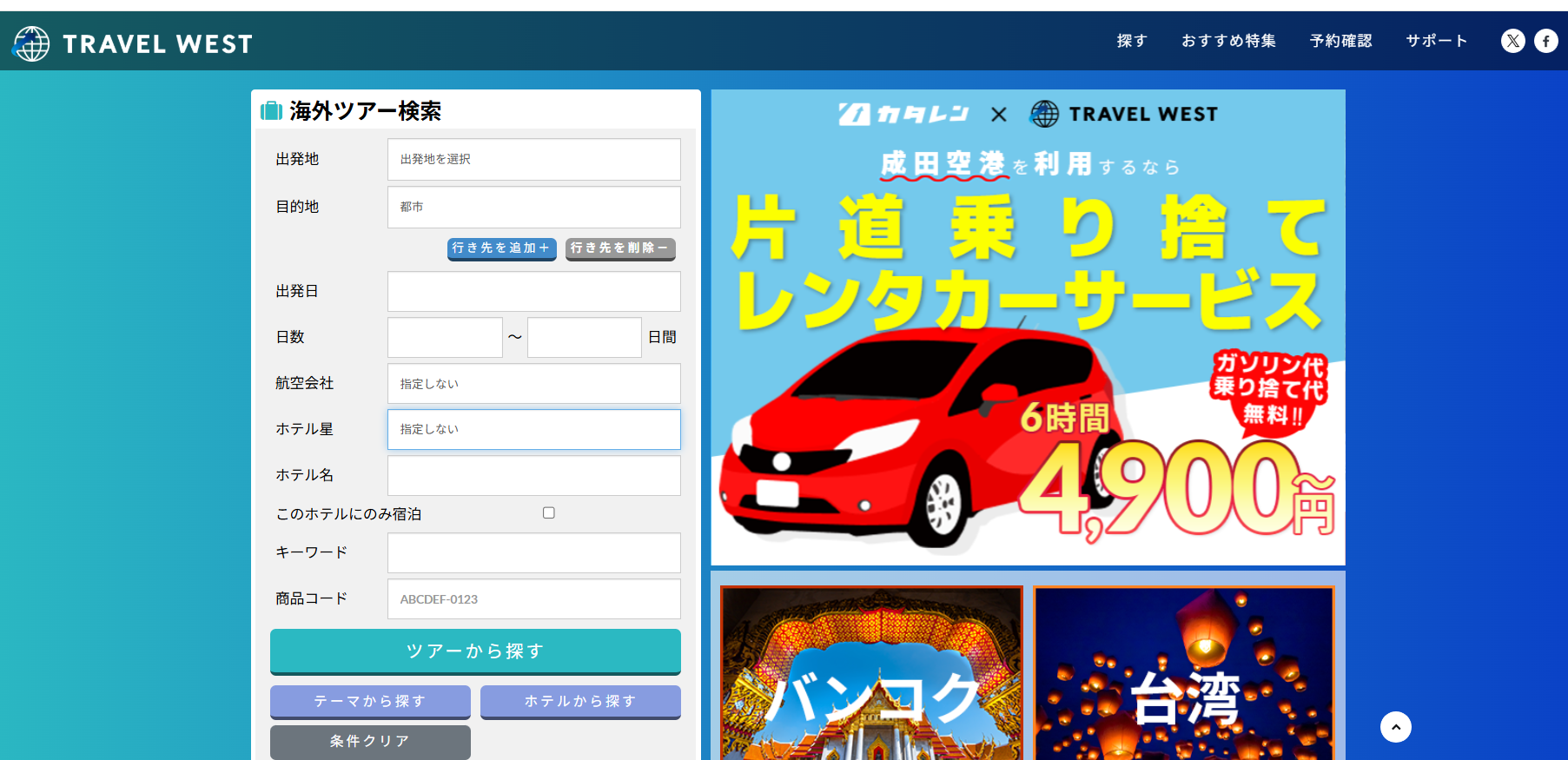Screen dimensions: 1568x760
Task: Open the バンコク destination thumbnail
Action: 871,673
